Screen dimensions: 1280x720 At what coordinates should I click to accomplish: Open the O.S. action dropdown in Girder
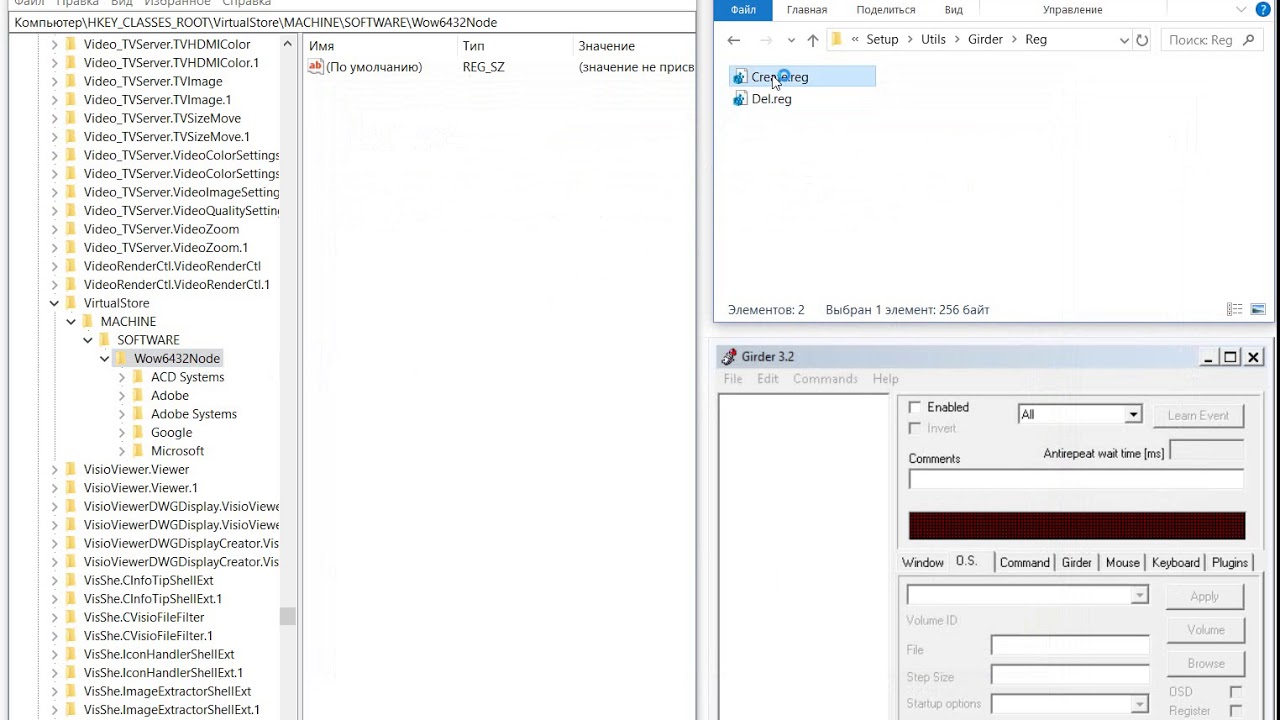[x=1139, y=595]
